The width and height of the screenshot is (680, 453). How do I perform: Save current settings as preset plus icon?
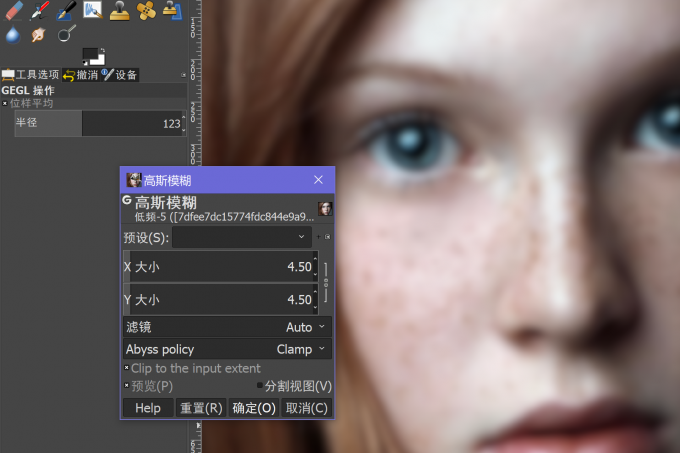click(x=319, y=237)
